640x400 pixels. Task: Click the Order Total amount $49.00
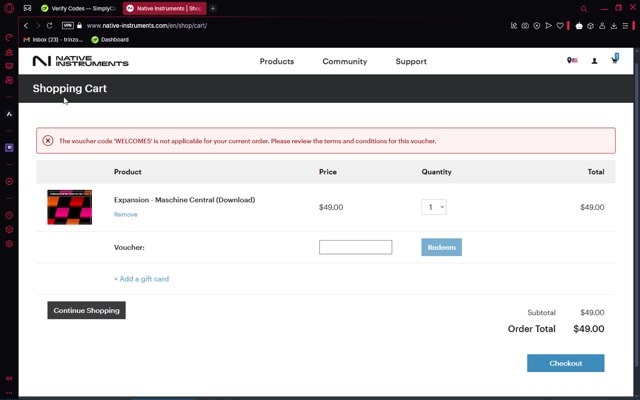pyautogui.click(x=589, y=329)
